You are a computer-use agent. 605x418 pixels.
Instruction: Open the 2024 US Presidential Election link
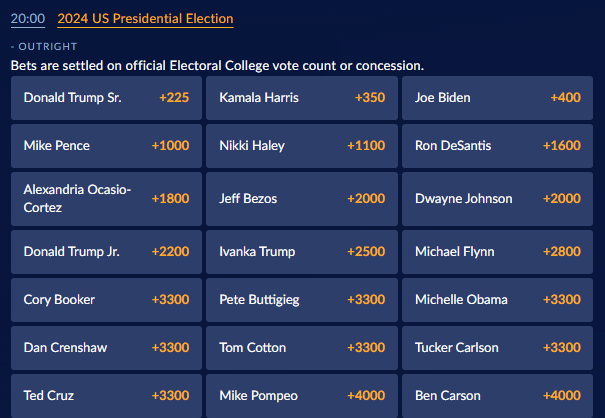pos(145,19)
